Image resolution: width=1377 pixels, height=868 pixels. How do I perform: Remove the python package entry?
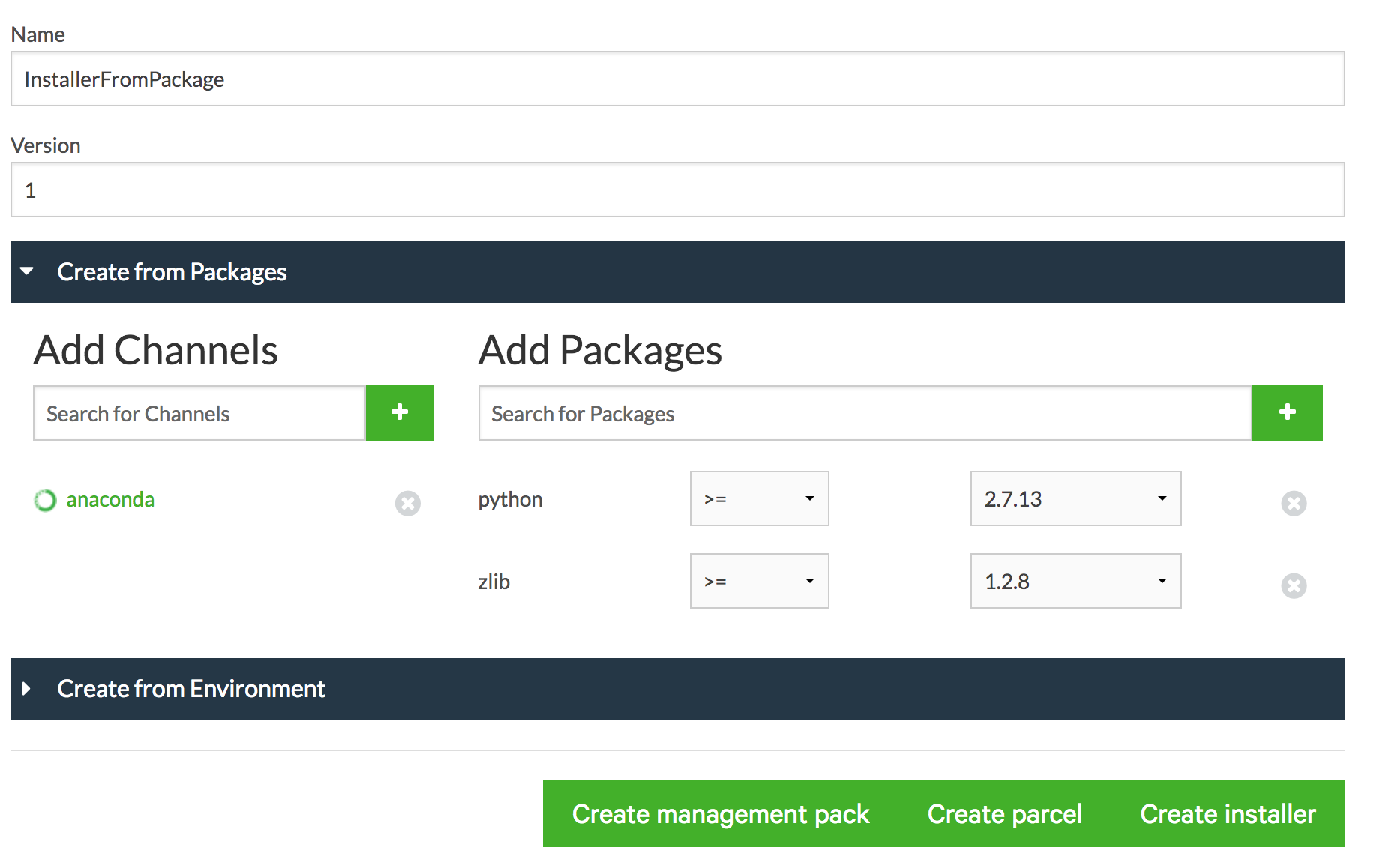tap(1293, 504)
